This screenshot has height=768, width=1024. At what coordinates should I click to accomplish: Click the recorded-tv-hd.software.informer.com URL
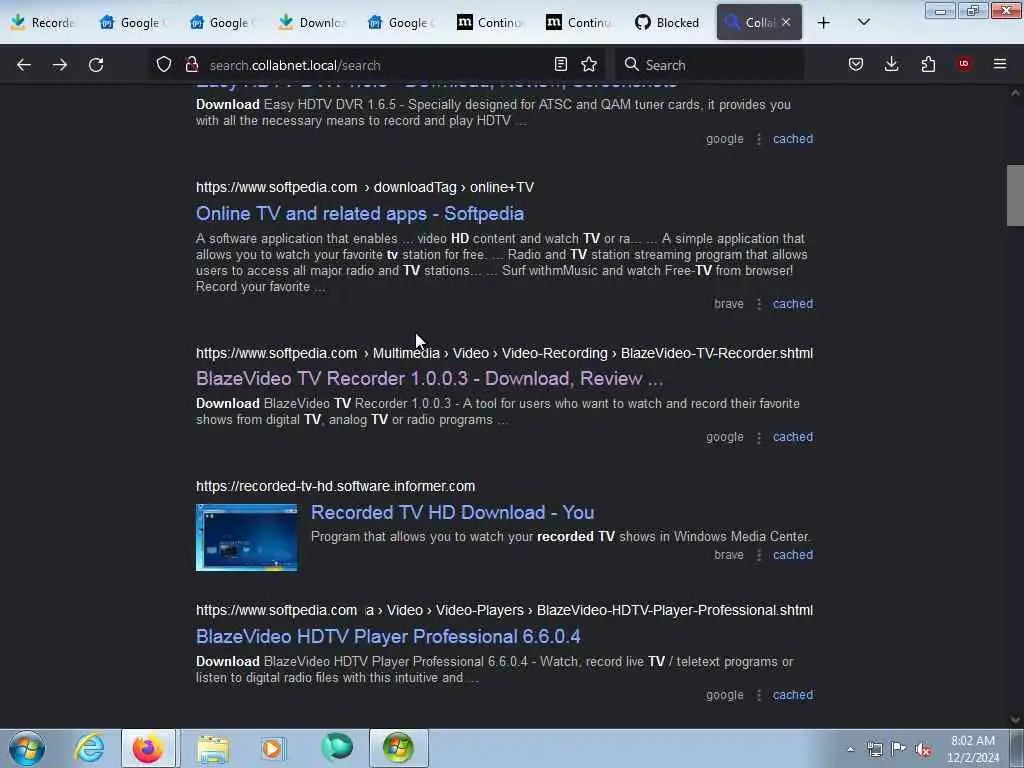tap(336, 487)
